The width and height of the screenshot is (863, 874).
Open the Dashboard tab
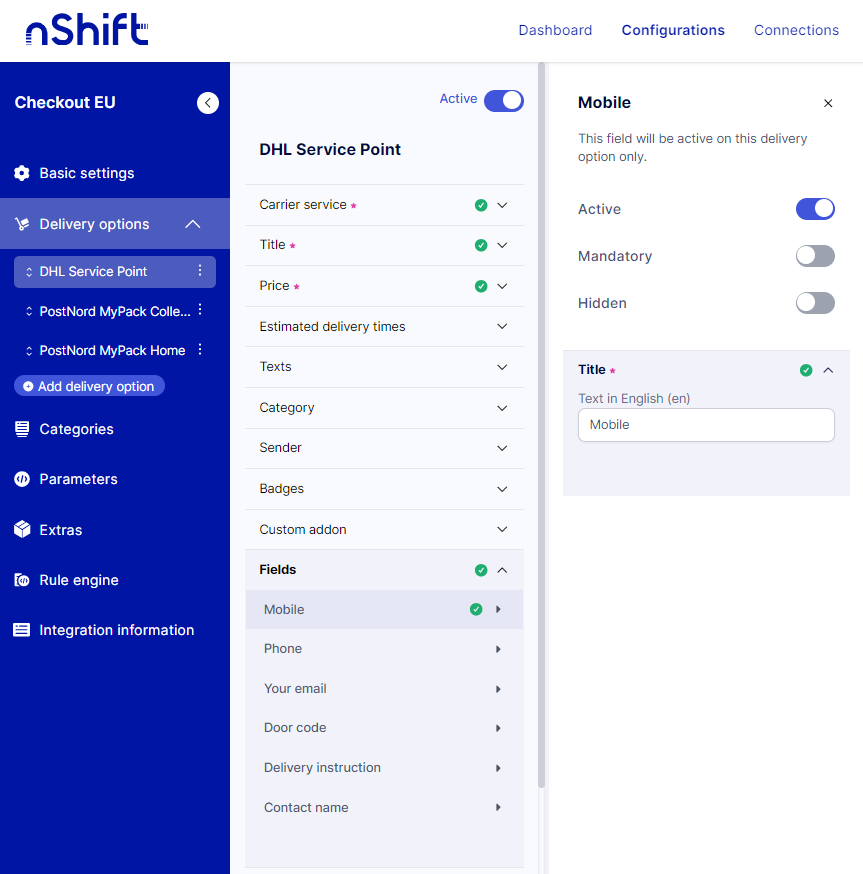(x=555, y=30)
